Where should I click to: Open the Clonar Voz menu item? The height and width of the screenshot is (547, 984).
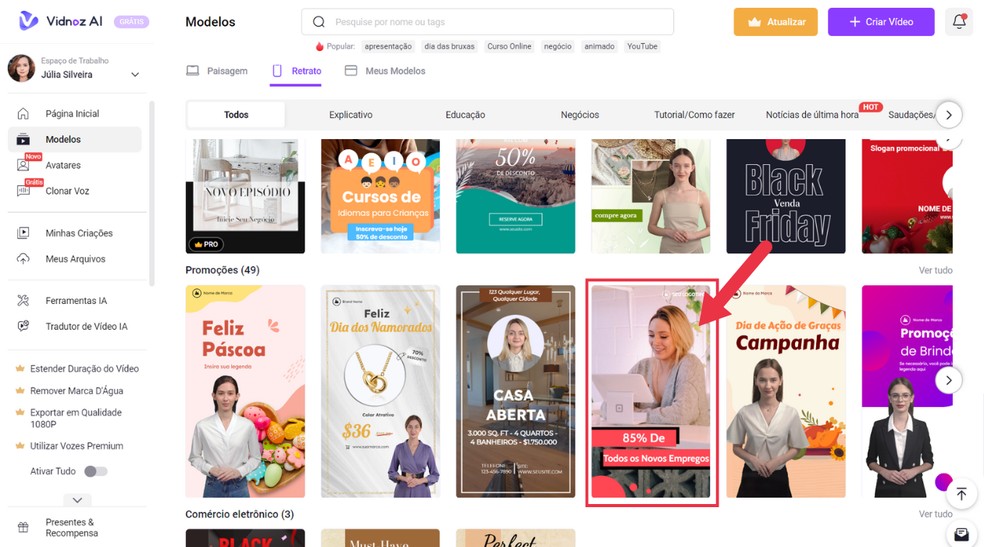tap(75, 191)
